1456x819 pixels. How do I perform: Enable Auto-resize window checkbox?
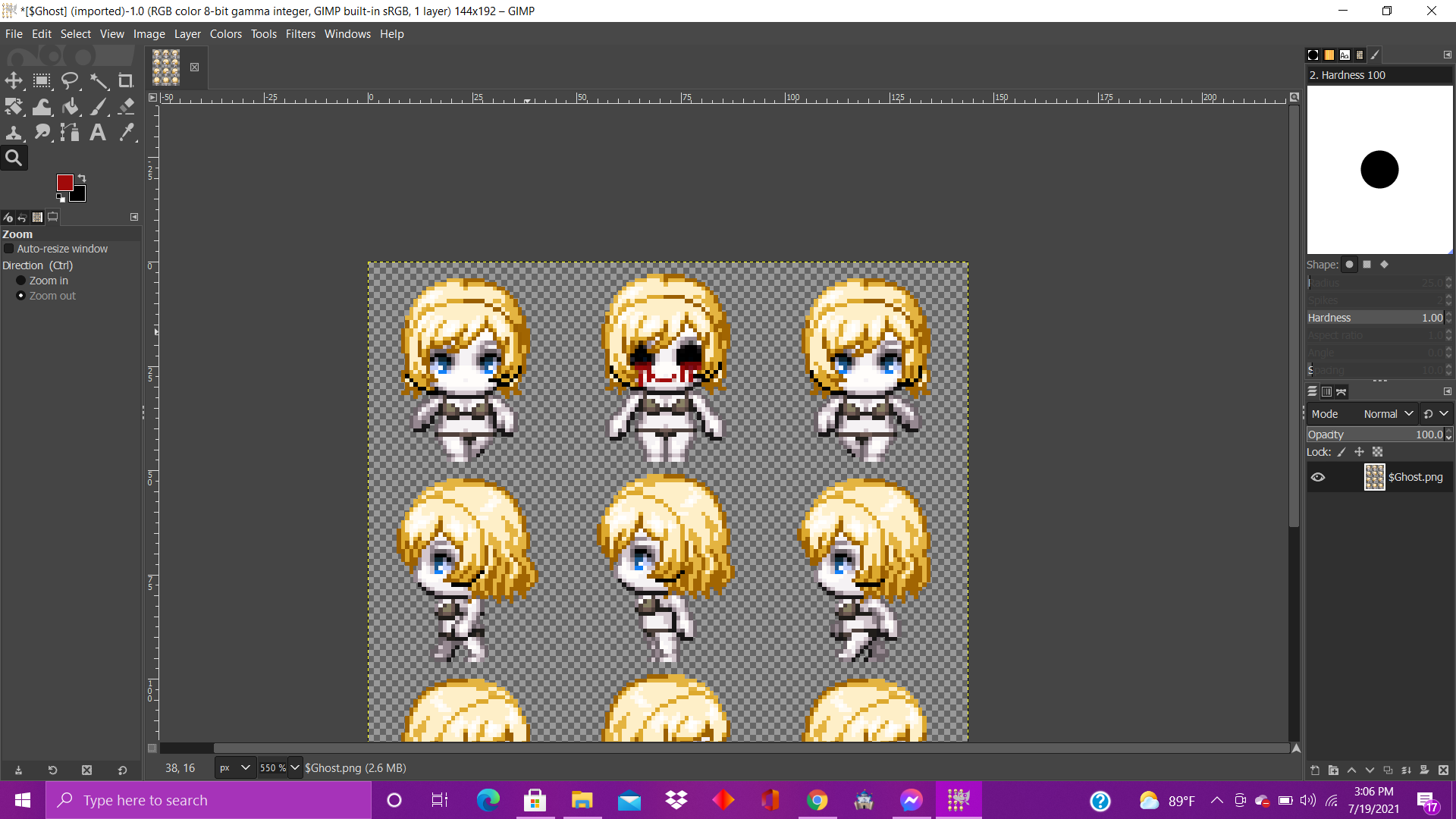[9, 249]
